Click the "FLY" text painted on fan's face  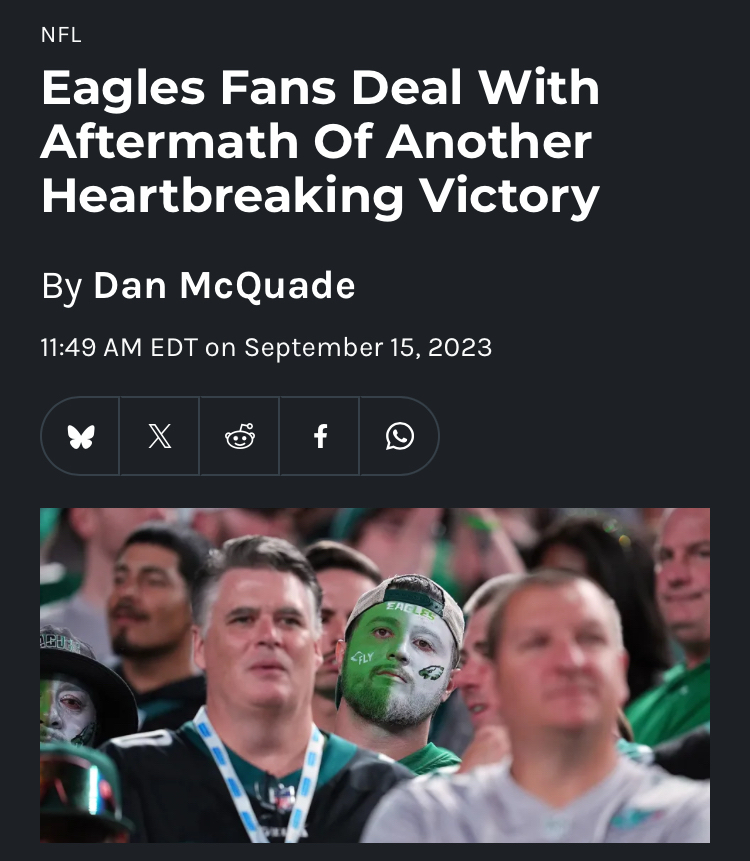(x=362, y=657)
